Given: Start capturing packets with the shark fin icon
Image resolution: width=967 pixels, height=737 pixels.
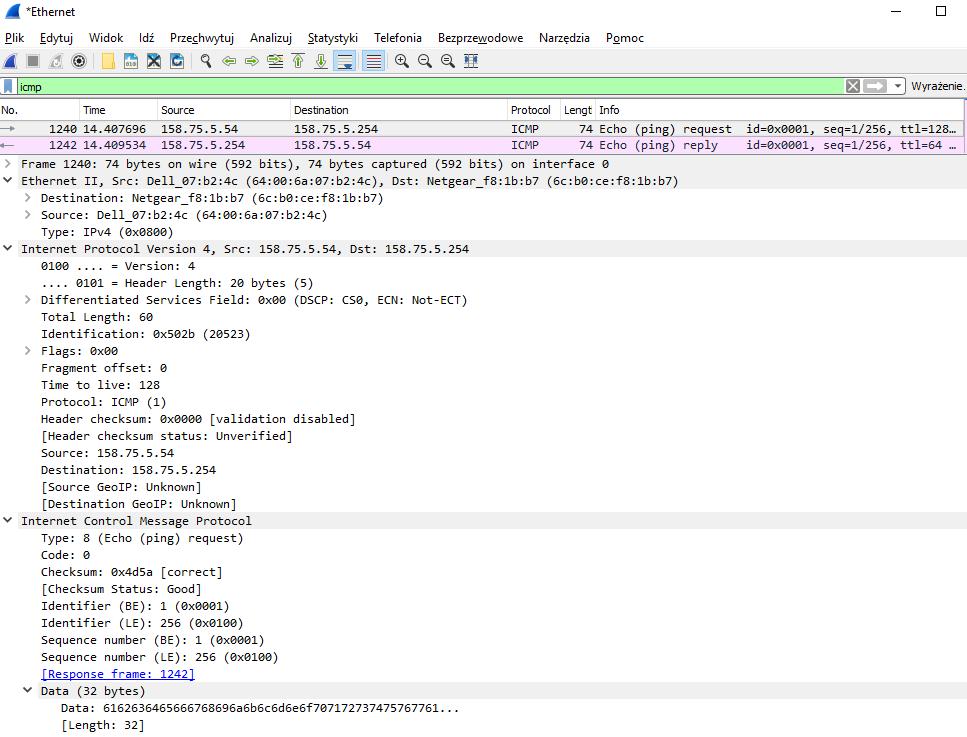Looking at the screenshot, I should point(10,61).
